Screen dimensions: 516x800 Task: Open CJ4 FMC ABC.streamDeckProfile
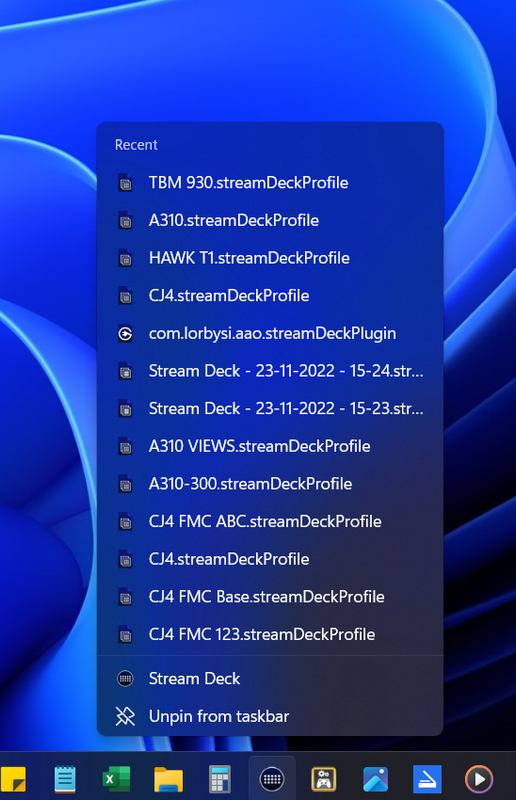(270, 522)
